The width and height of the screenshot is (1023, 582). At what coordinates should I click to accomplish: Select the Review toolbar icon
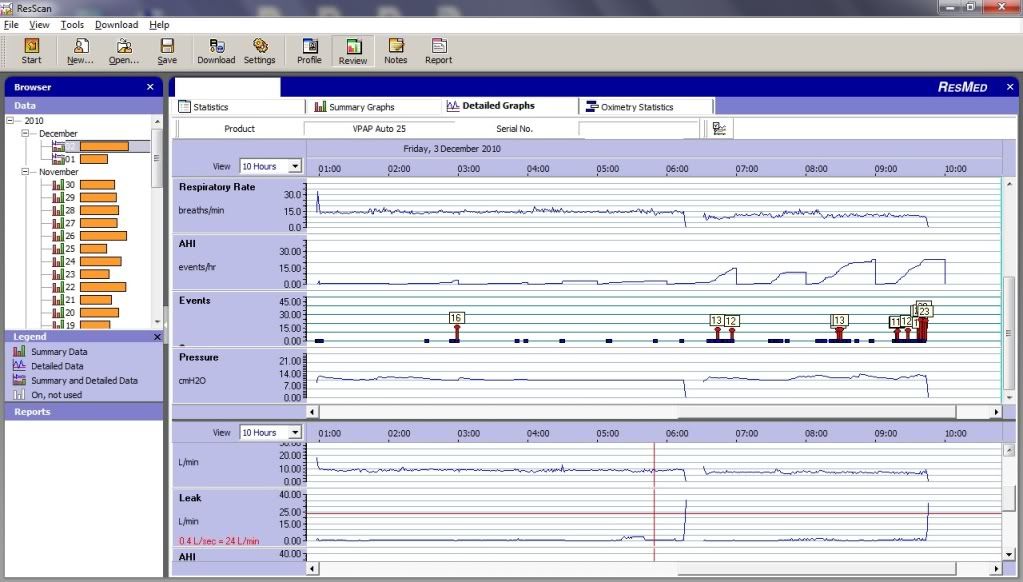point(353,52)
